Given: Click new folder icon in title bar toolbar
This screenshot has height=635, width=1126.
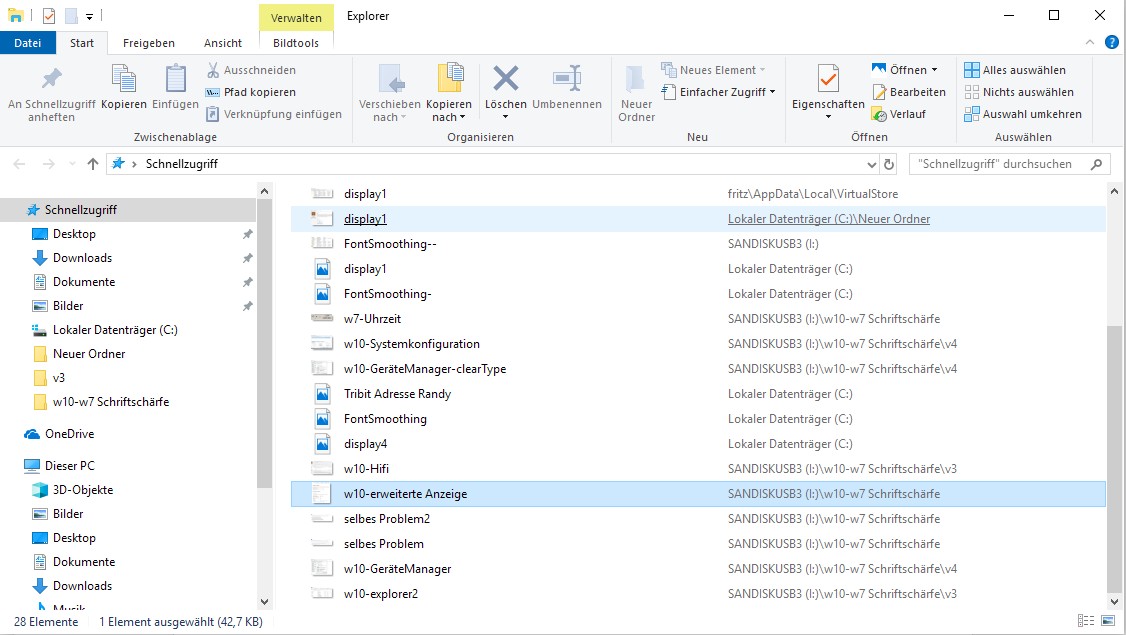Looking at the screenshot, I should (70, 16).
